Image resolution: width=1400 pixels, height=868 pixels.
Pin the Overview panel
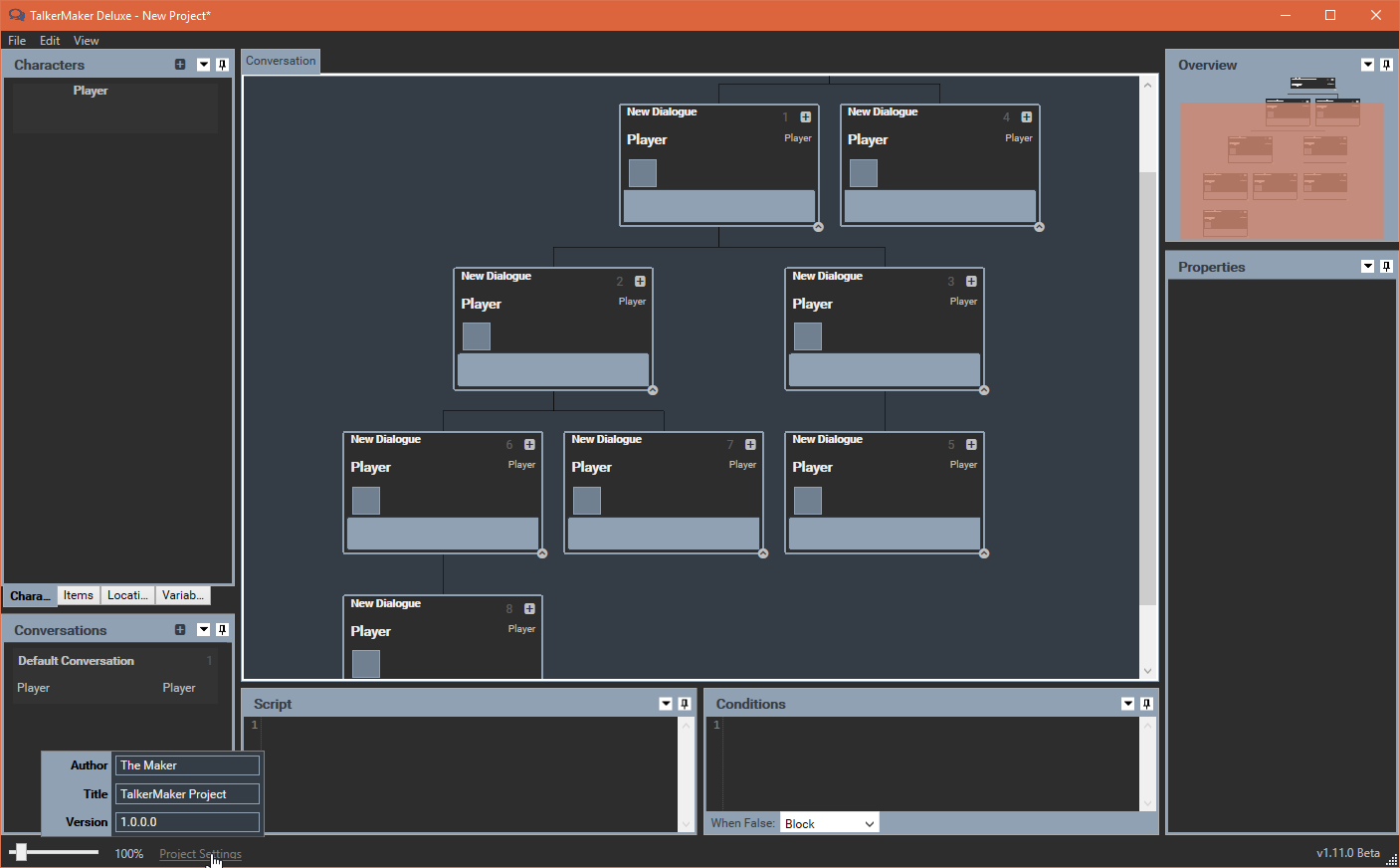pos(1386,65)
